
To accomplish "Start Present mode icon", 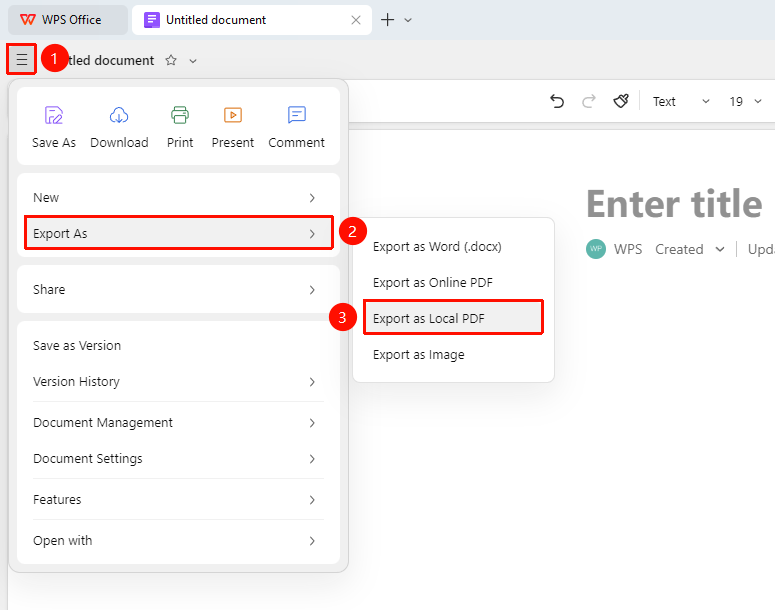I will click(233, 115).
